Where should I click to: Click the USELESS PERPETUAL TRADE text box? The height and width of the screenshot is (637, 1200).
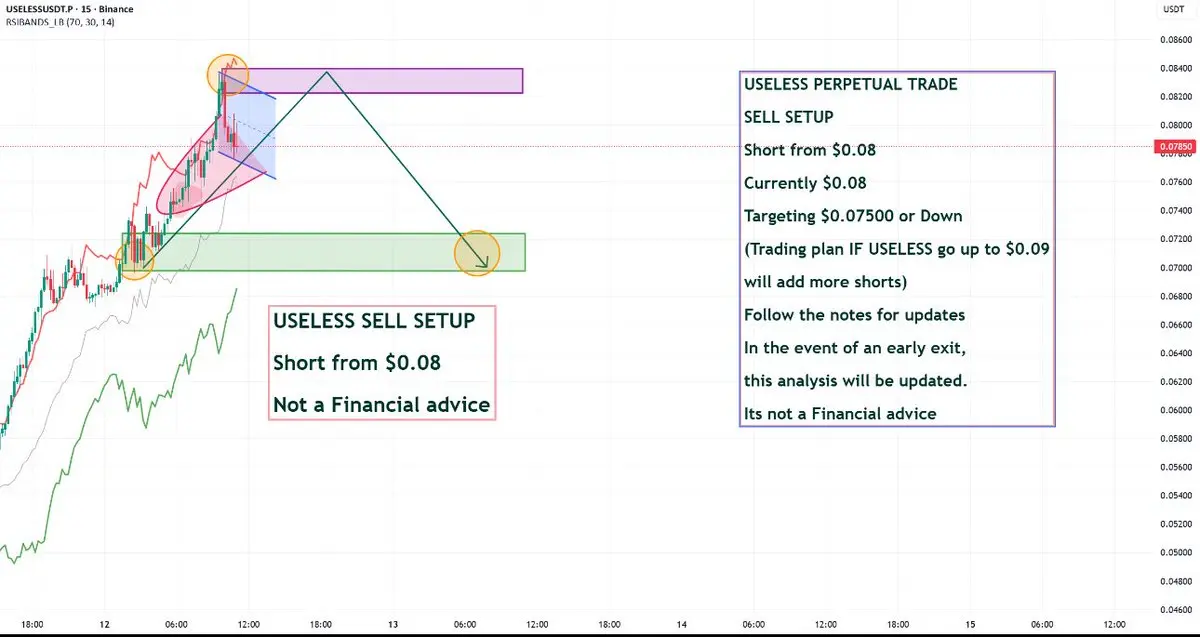897,249
